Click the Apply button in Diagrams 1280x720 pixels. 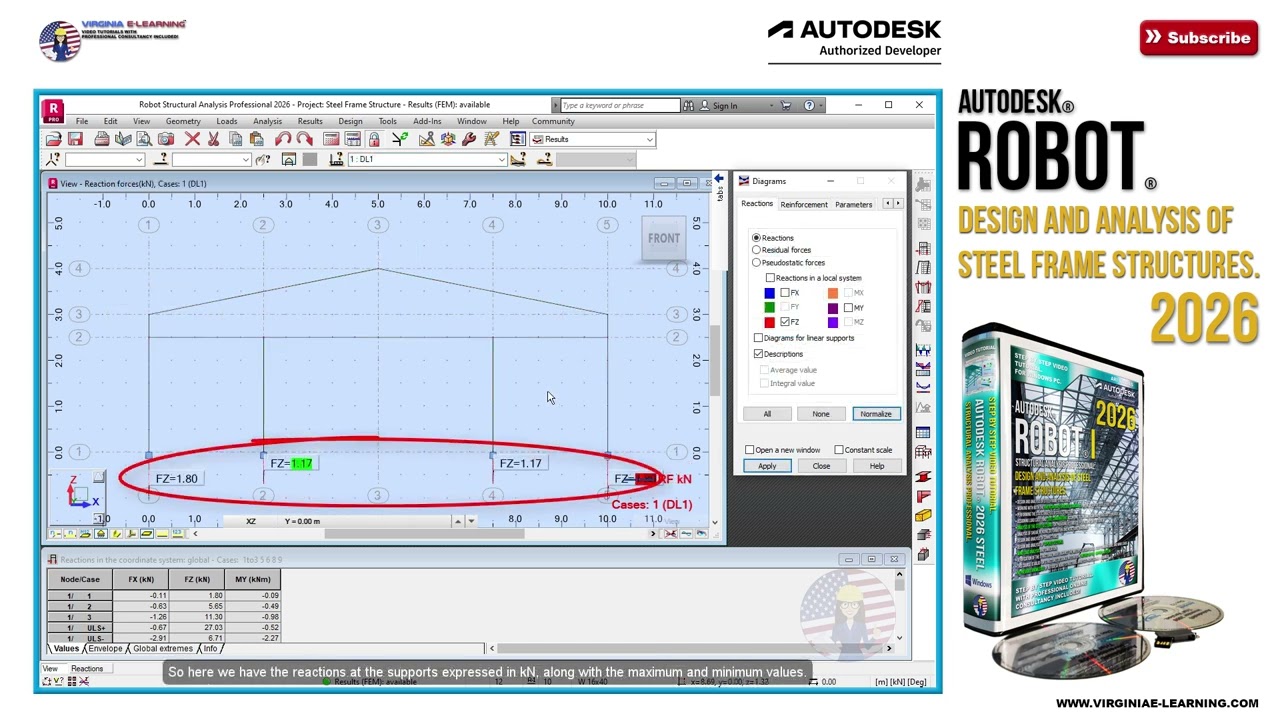point(767,466)
